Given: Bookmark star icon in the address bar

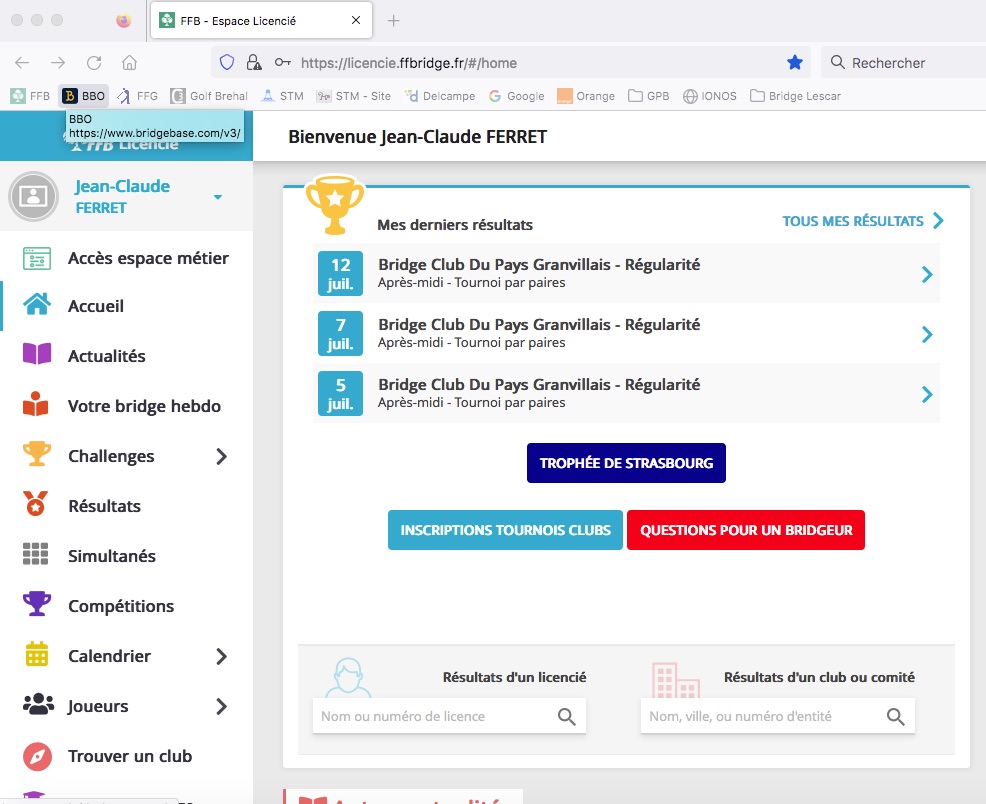Looking at the screenshot, I should tap(795, 63).
